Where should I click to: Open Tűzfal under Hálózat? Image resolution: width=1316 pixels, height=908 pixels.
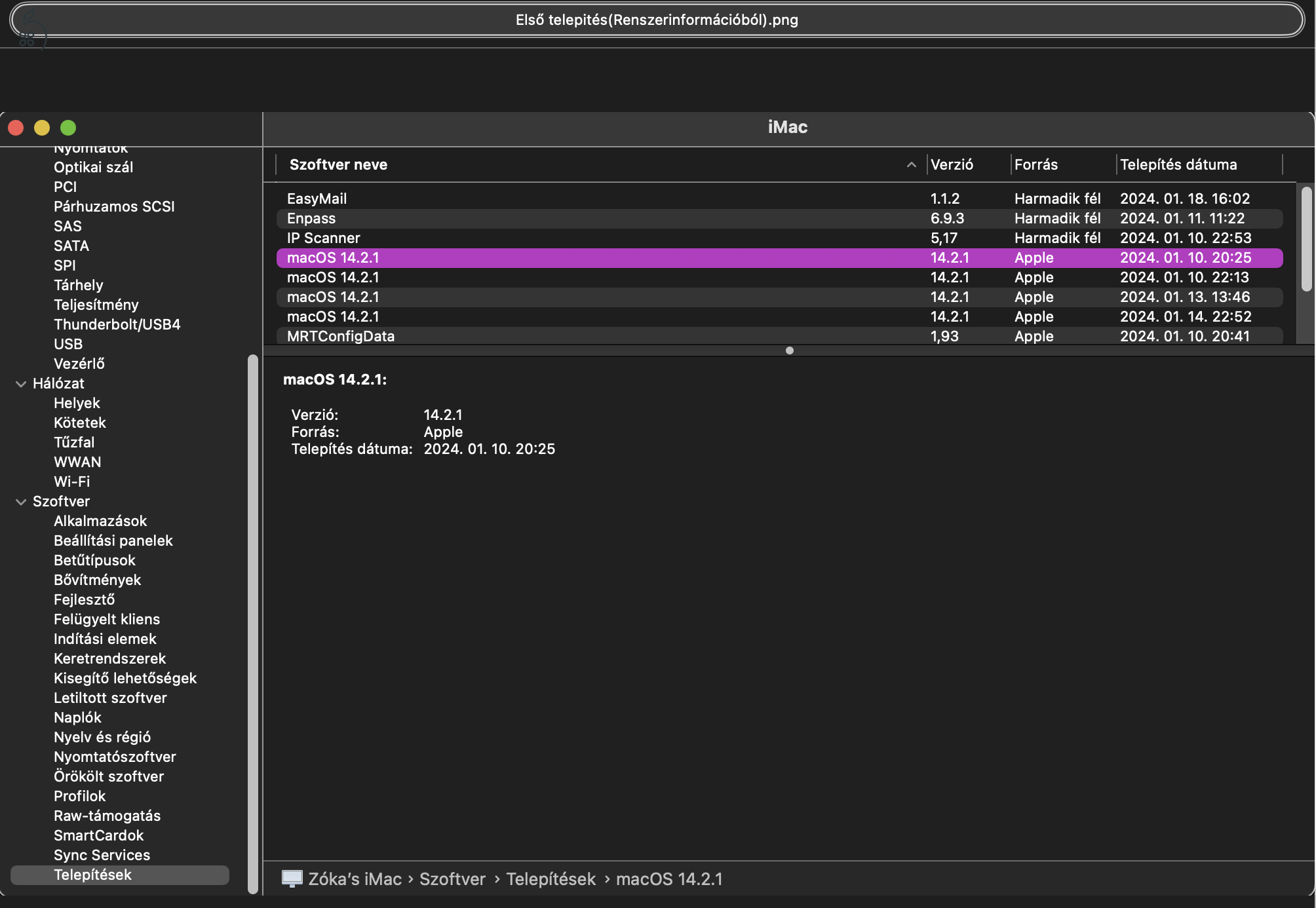74,443
